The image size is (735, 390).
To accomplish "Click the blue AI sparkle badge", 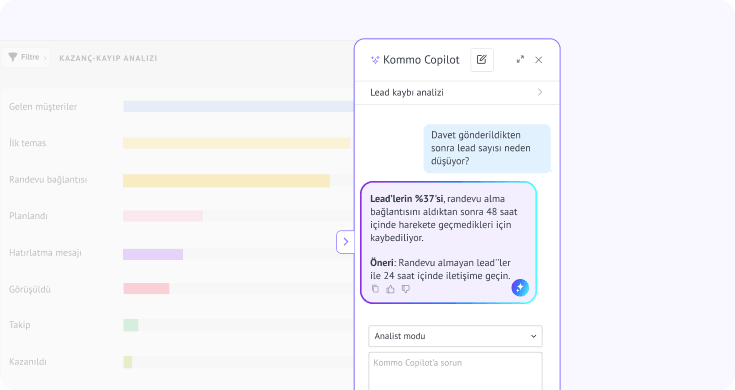I will tap(520, 287).
